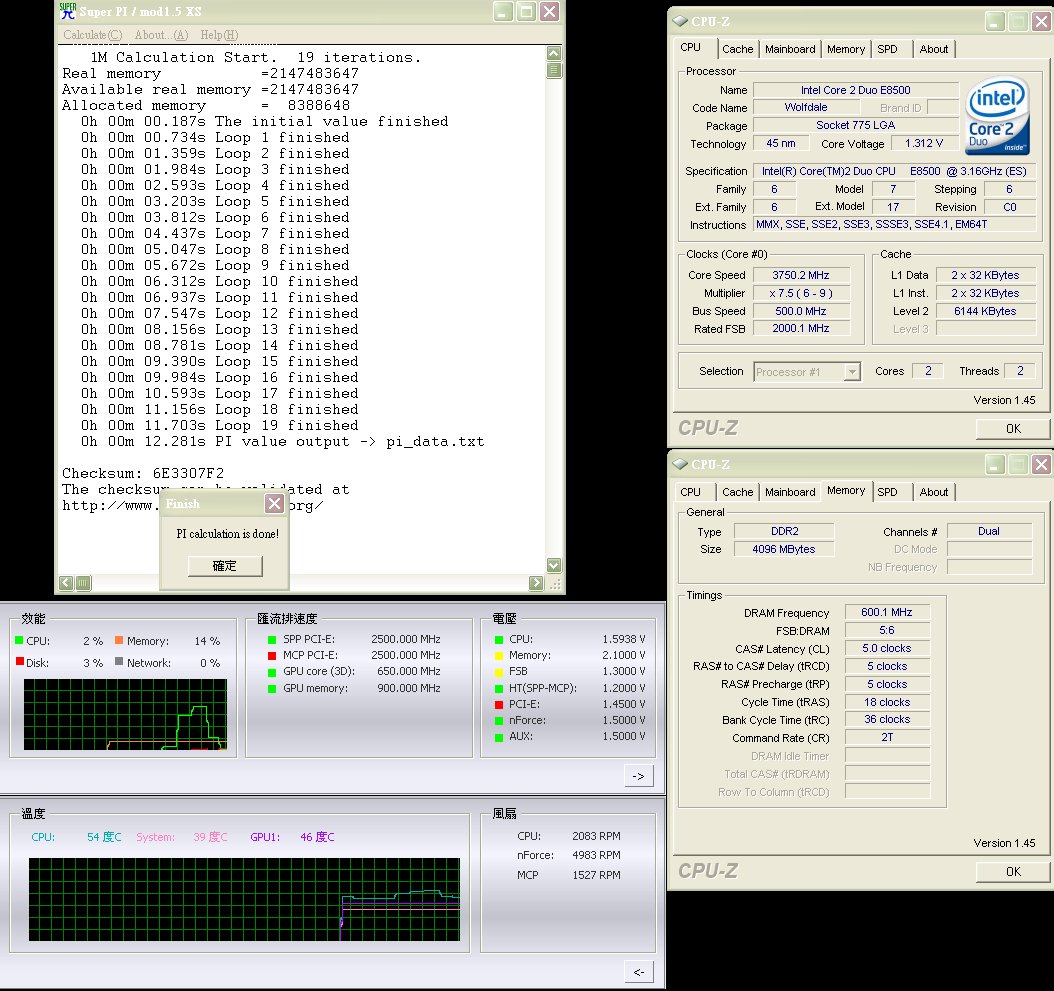Confirm the 'PI calculation is done!' dialog
The width and height of the screenshot is (1054, 991).
click(225, 566)
